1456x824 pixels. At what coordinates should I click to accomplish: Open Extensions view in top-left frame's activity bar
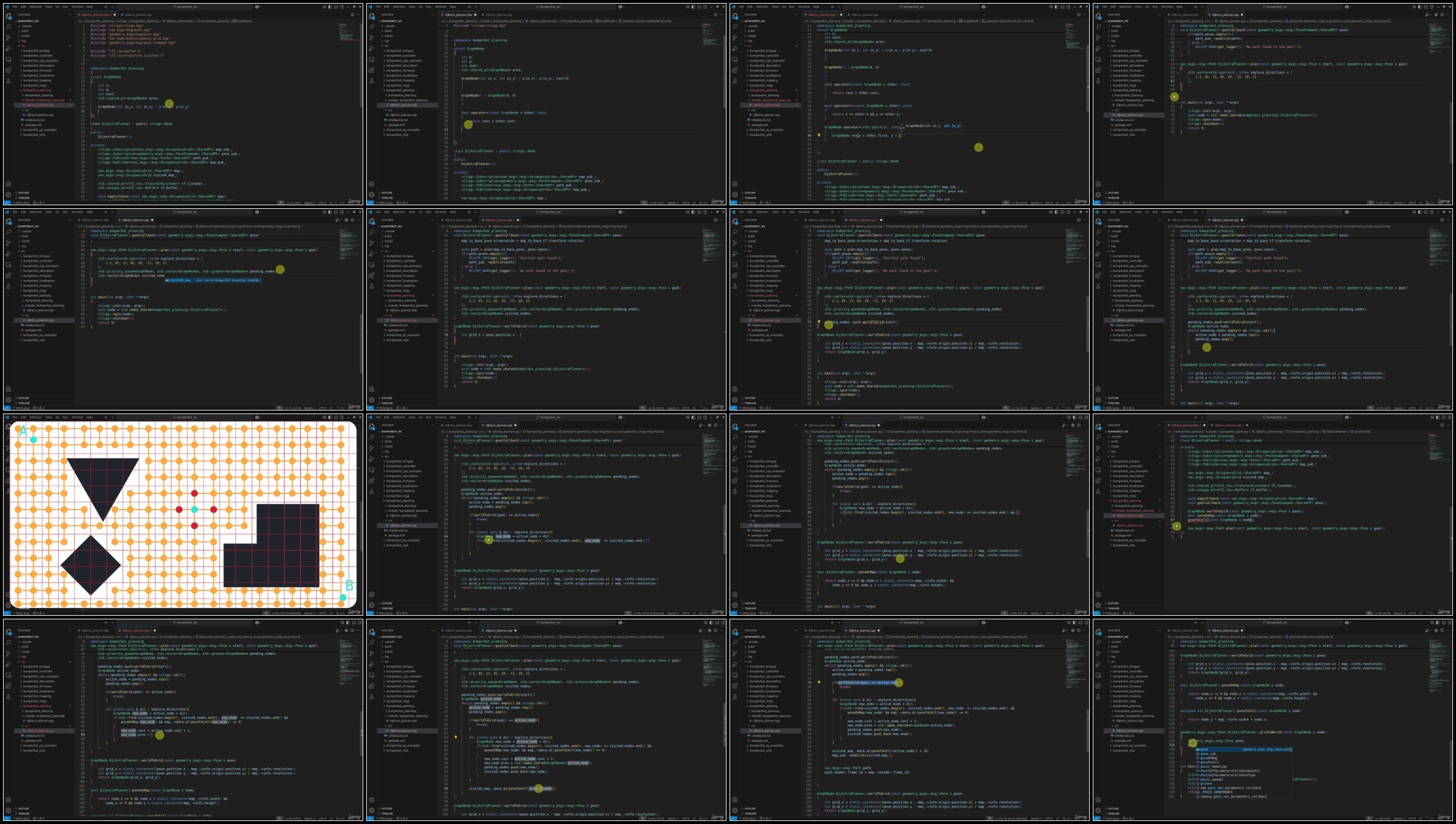(x=8, y=70)
